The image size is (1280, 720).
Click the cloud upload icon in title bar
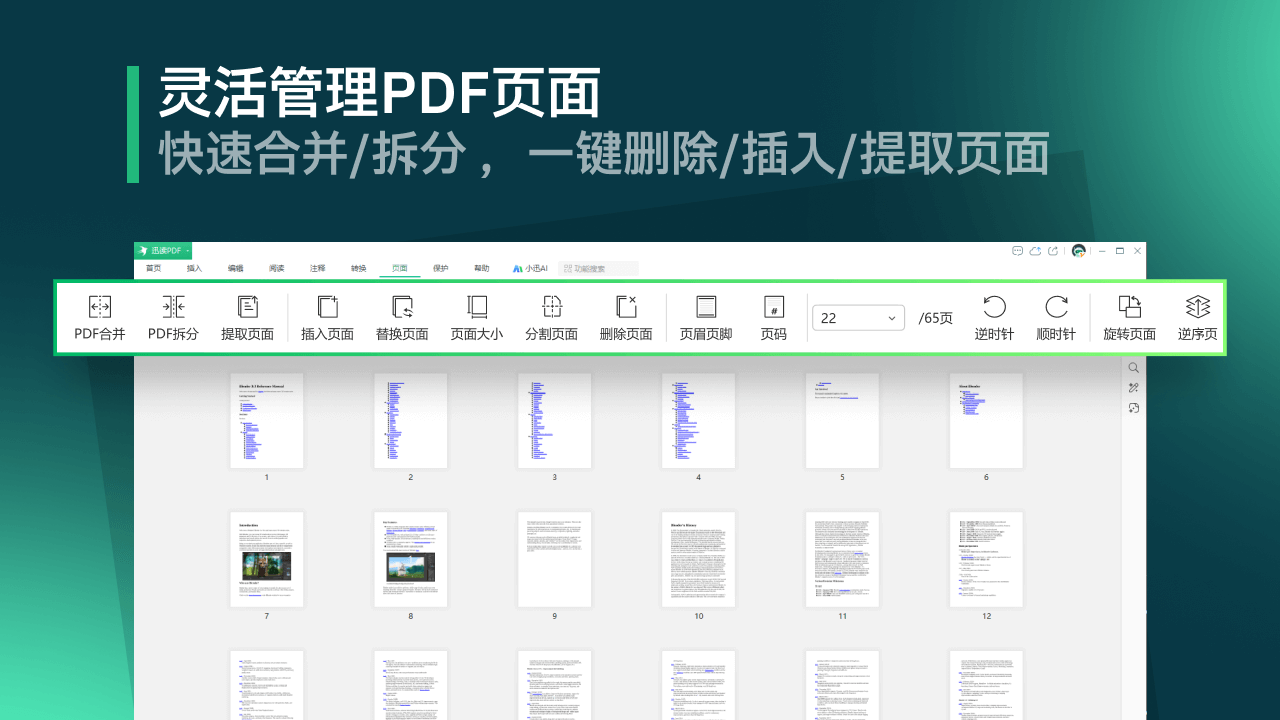(1035, 250)
